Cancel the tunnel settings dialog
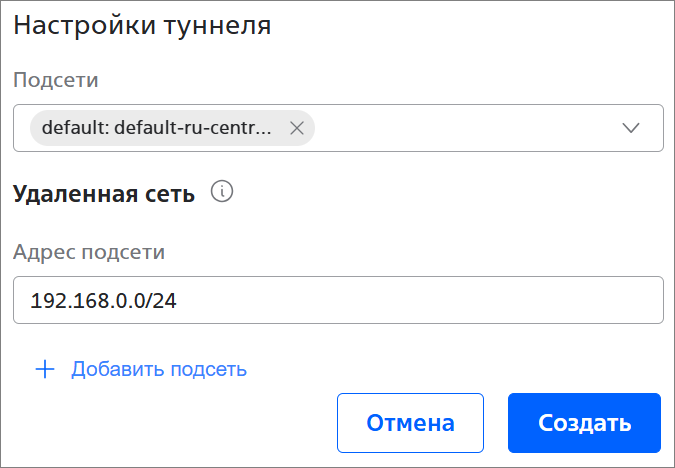 [x=410, y=423]
